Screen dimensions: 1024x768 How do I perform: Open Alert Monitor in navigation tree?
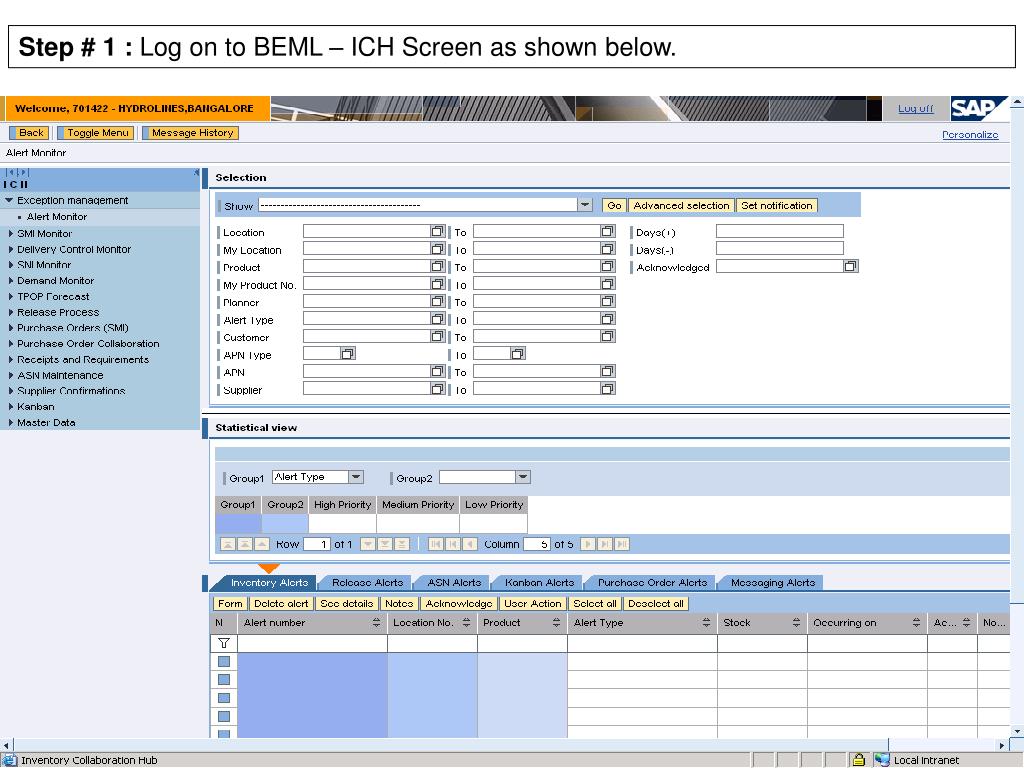57,217
